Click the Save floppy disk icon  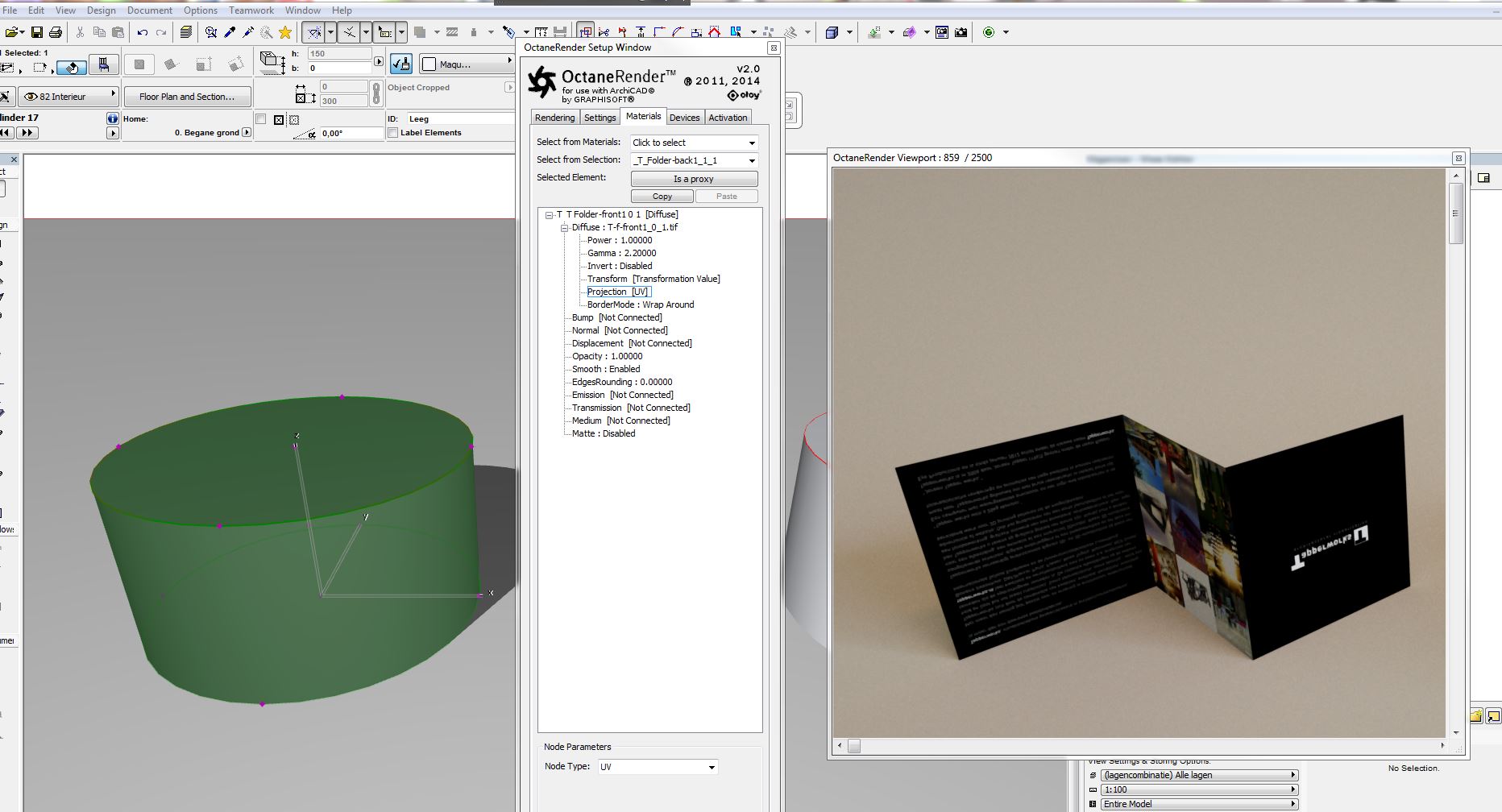(x=36, y=32)
